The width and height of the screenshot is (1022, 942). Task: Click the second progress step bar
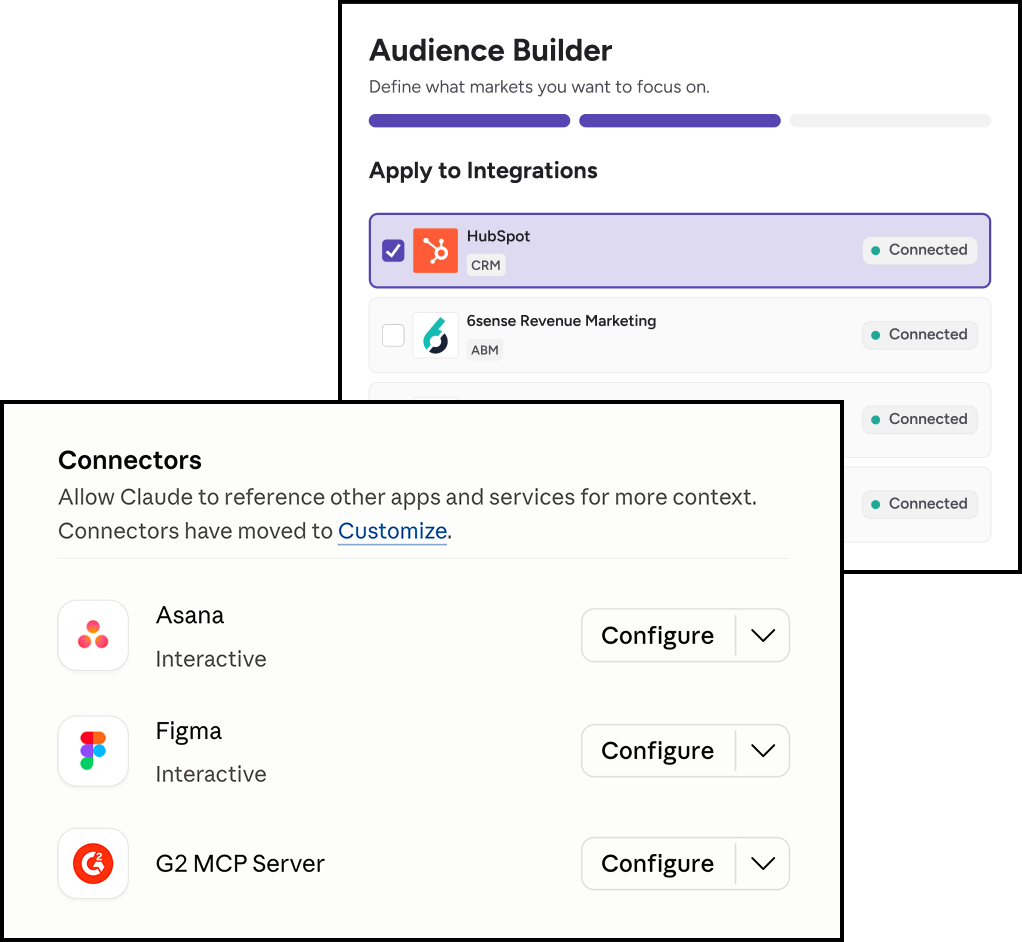[x=680, y=121]
